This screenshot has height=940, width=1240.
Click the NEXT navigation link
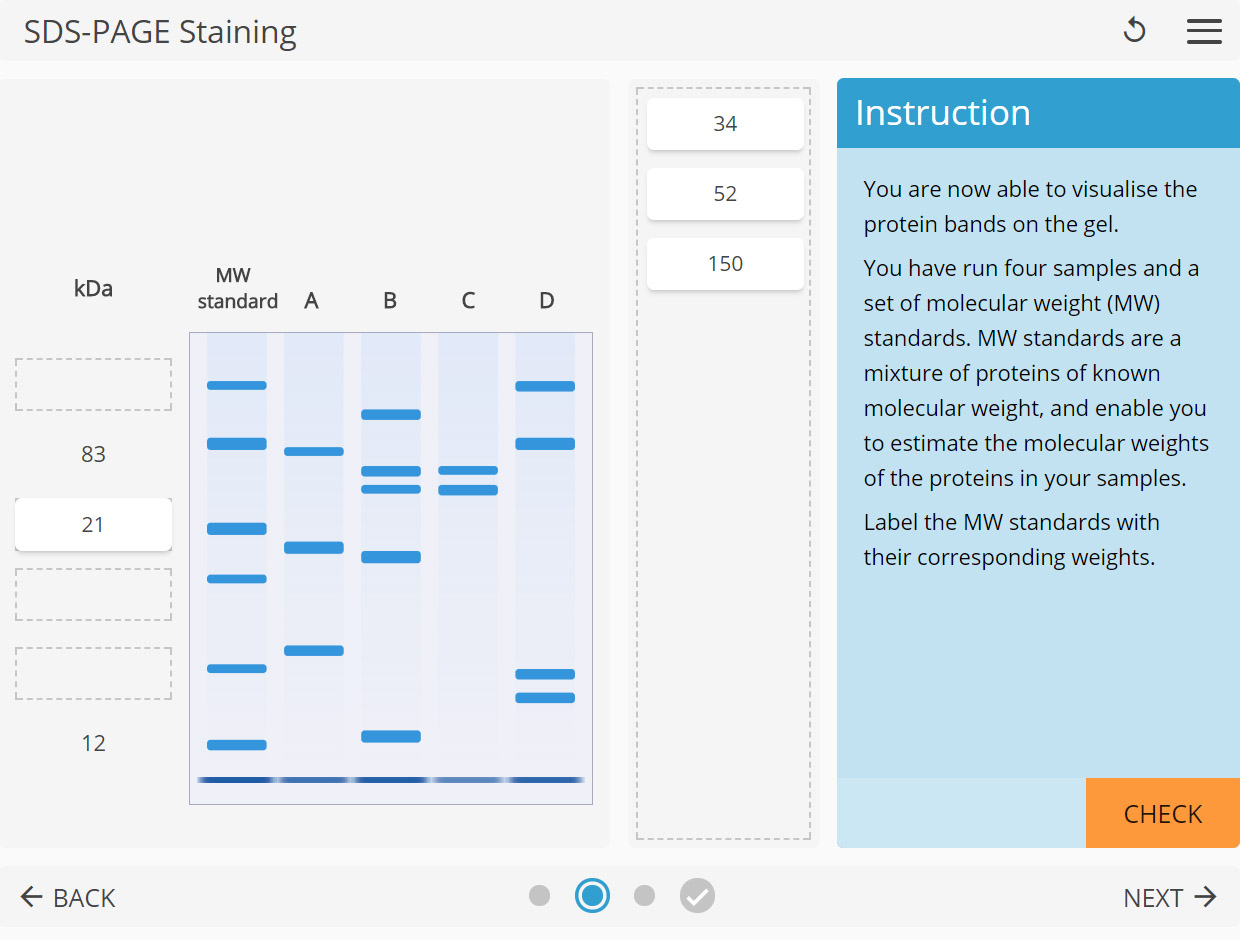point(1152,897)
